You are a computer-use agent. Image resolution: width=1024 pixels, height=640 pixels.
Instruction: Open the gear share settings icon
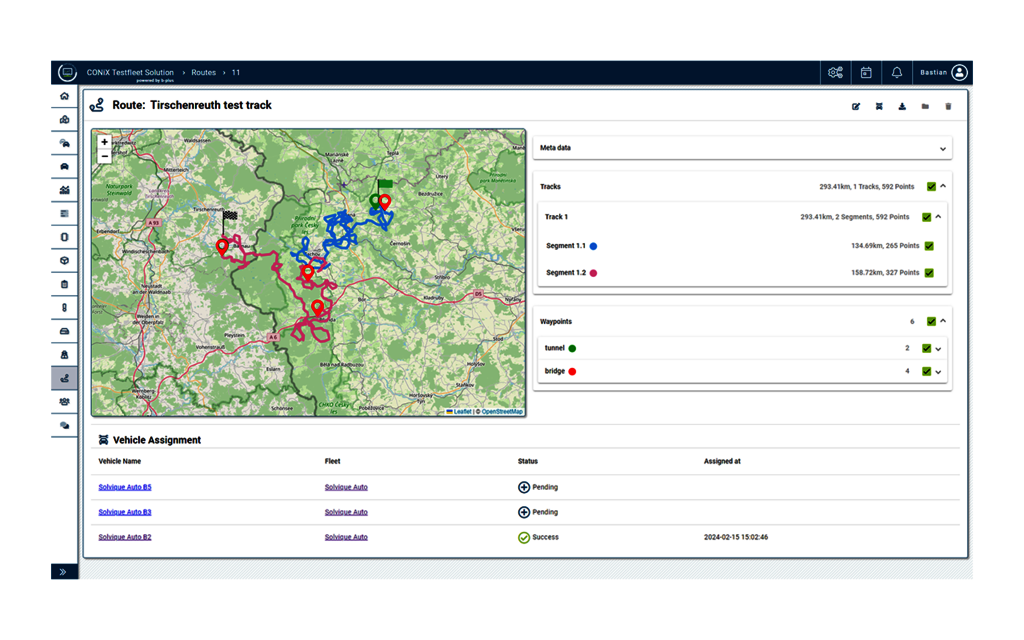835,72
